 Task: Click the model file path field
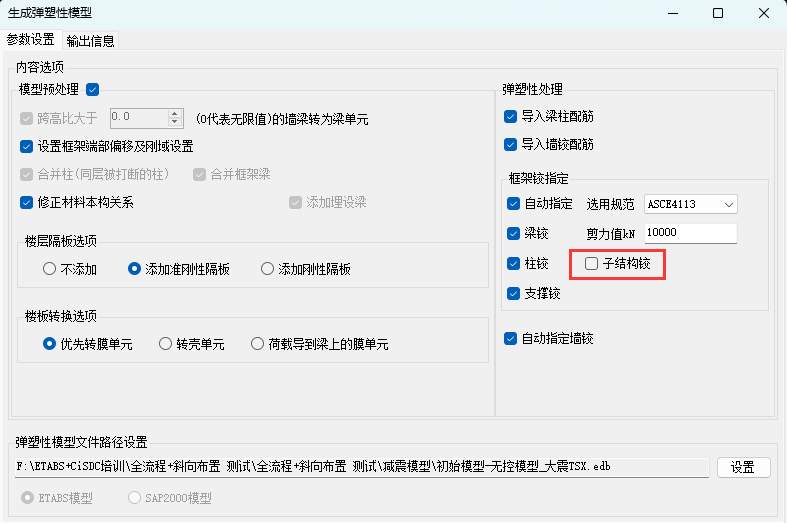[x=362, y=467]
